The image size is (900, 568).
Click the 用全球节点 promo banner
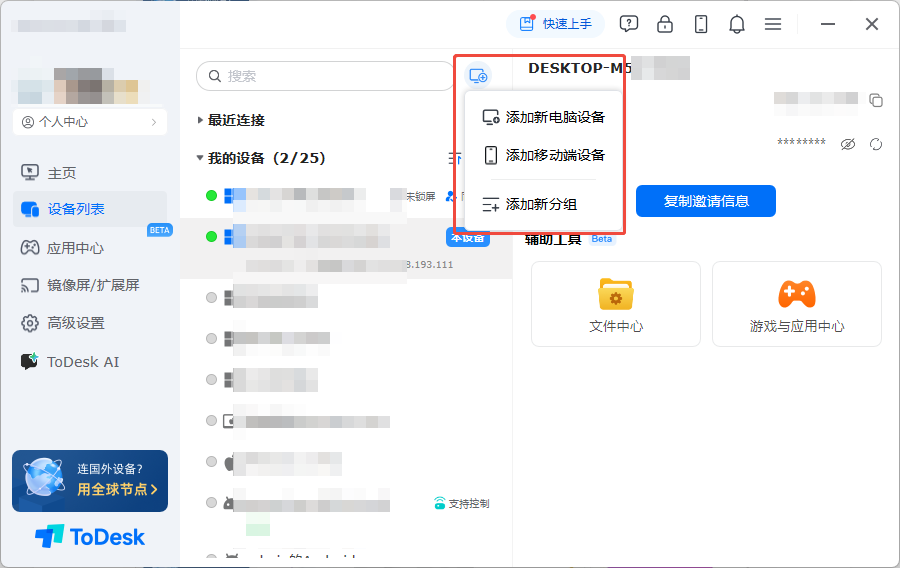click(x=90, y=481)
